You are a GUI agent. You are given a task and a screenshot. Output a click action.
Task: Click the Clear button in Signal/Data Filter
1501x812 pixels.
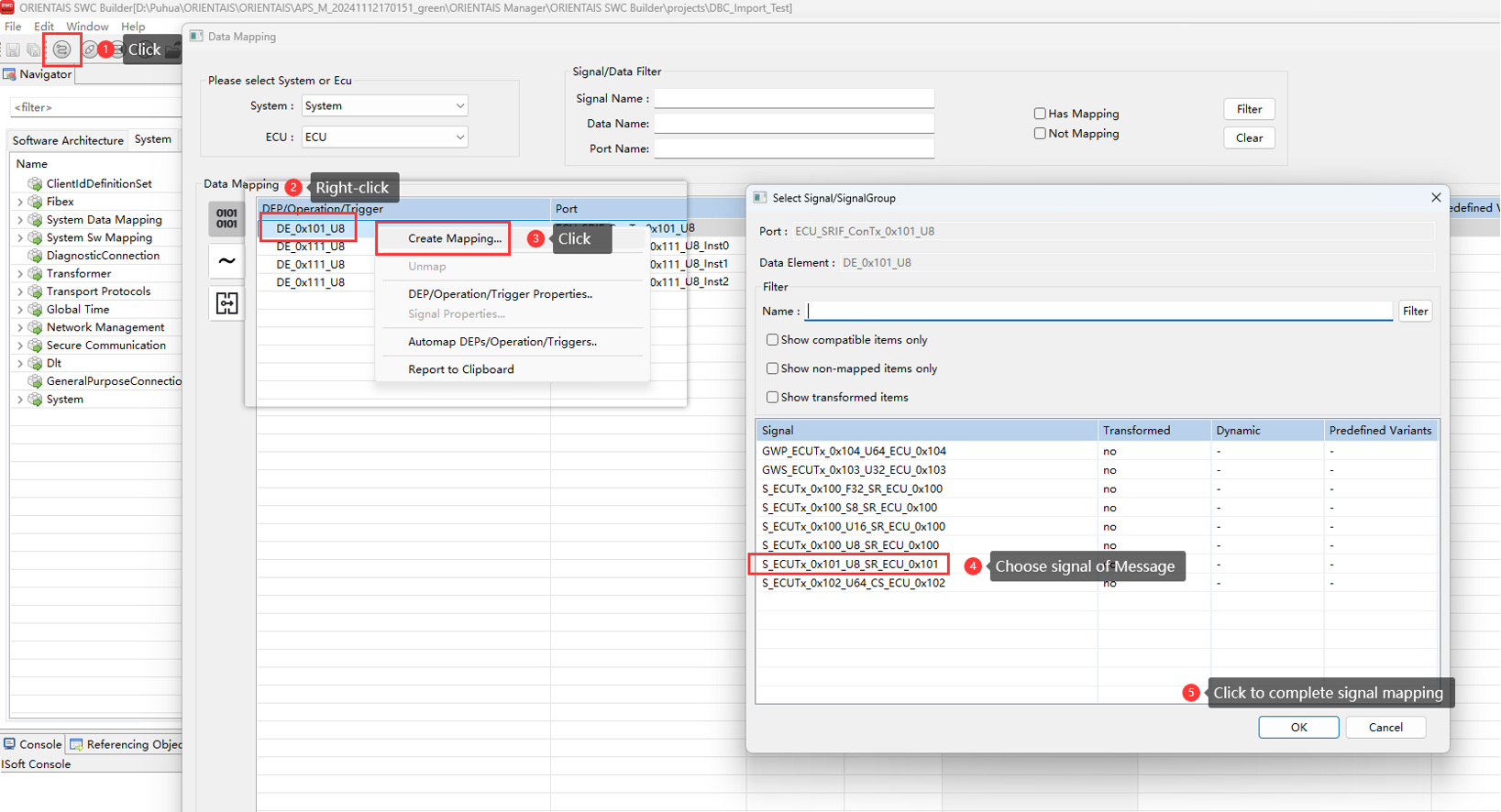(x=1249, y=138)
